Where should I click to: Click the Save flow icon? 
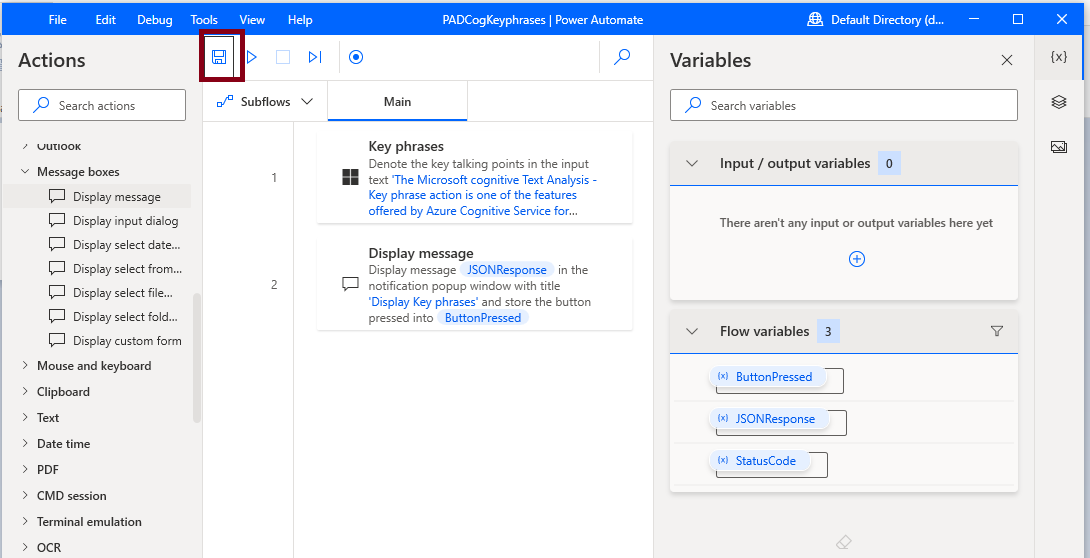click(218, 57)
